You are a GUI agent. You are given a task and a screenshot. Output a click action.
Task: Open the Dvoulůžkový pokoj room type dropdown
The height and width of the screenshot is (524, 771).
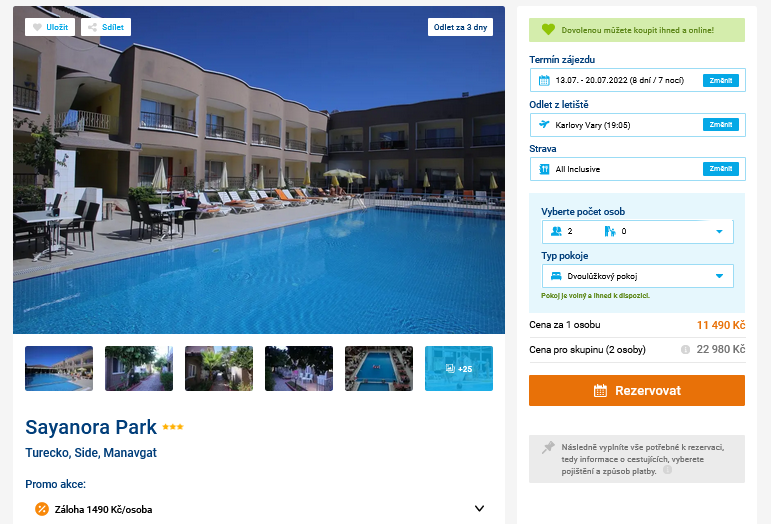point(637,276)
